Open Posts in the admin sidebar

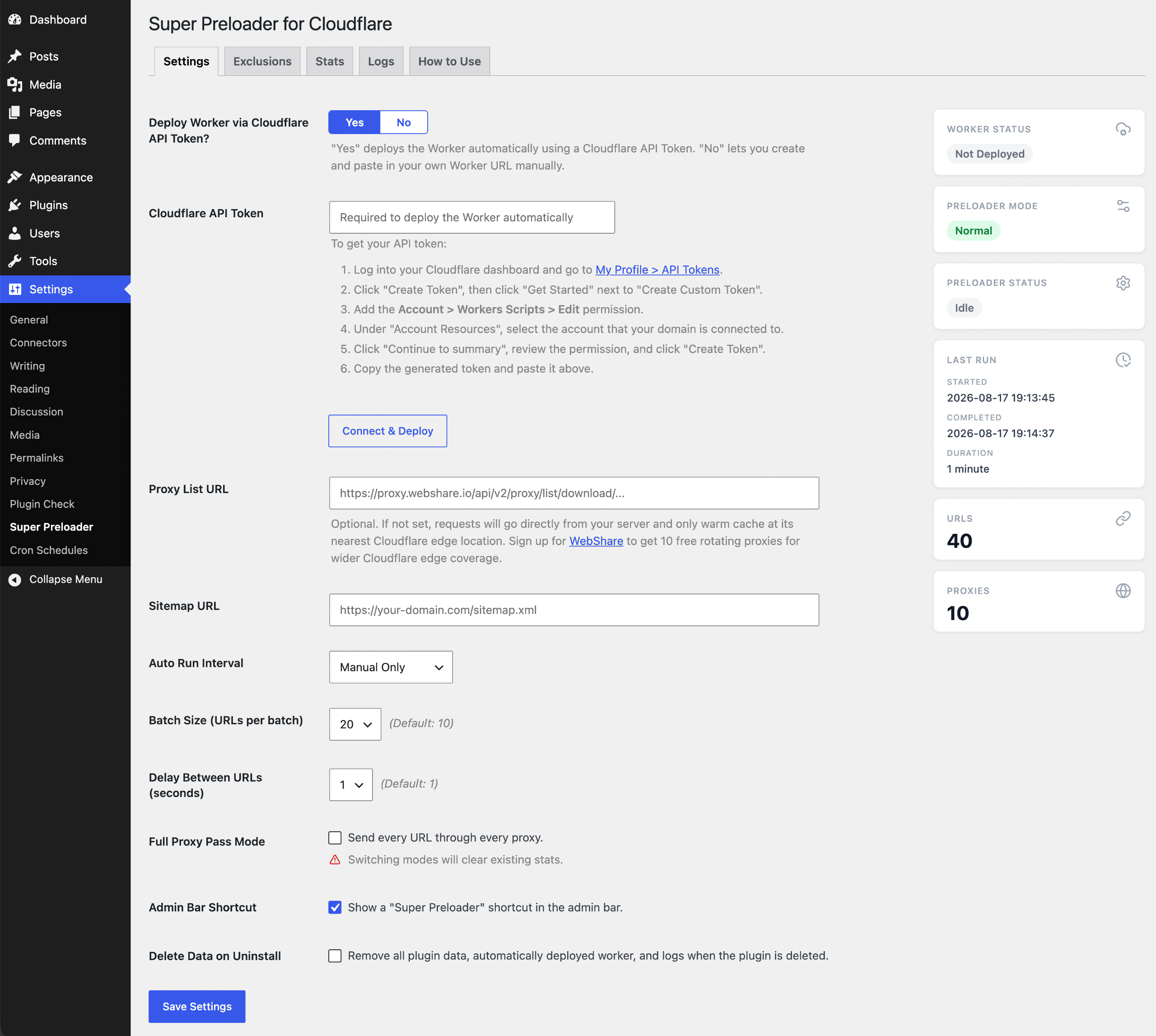click(44, 56)
